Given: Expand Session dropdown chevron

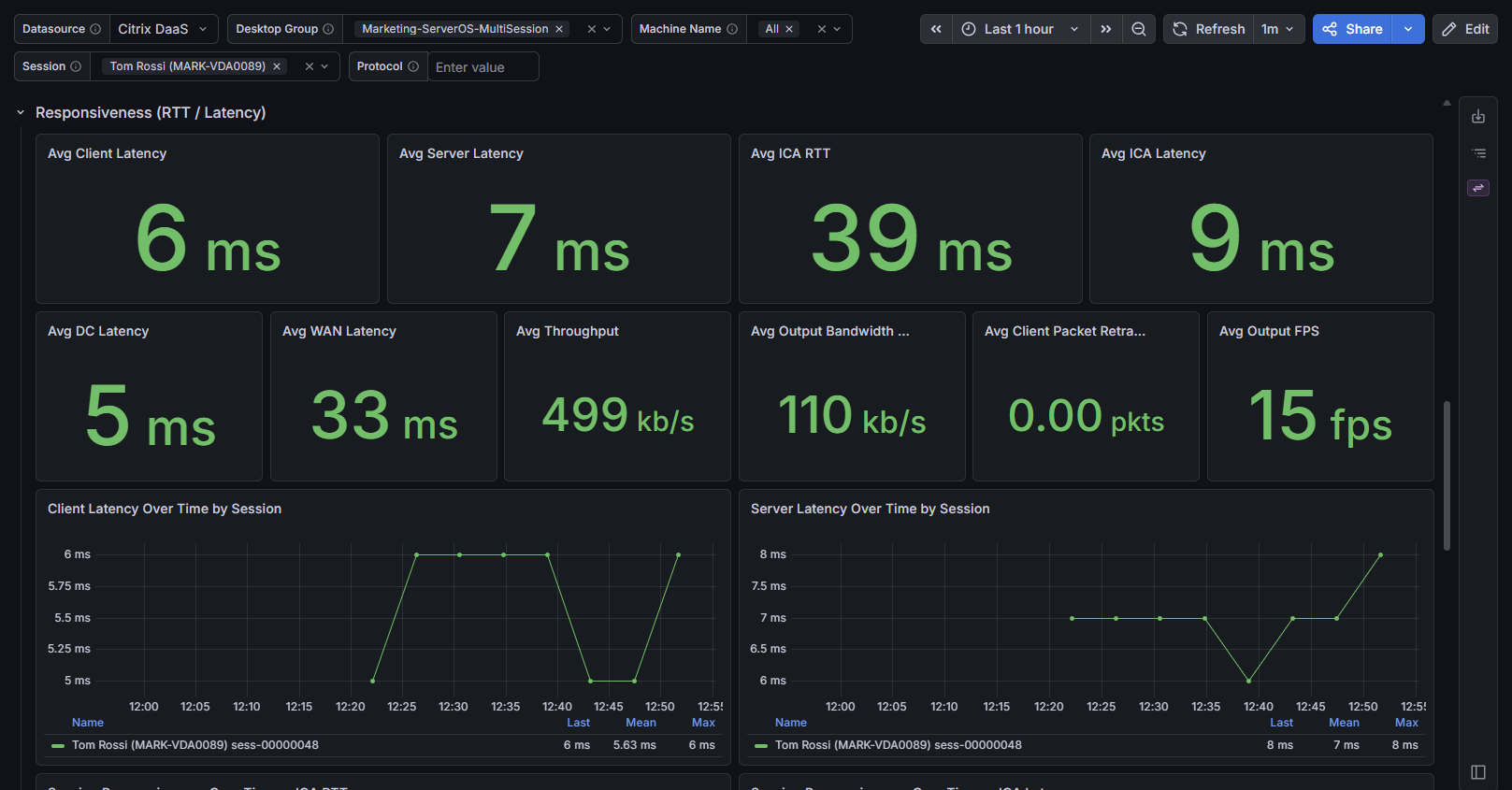Looking at the screenshot, I should tap(324, 66).
